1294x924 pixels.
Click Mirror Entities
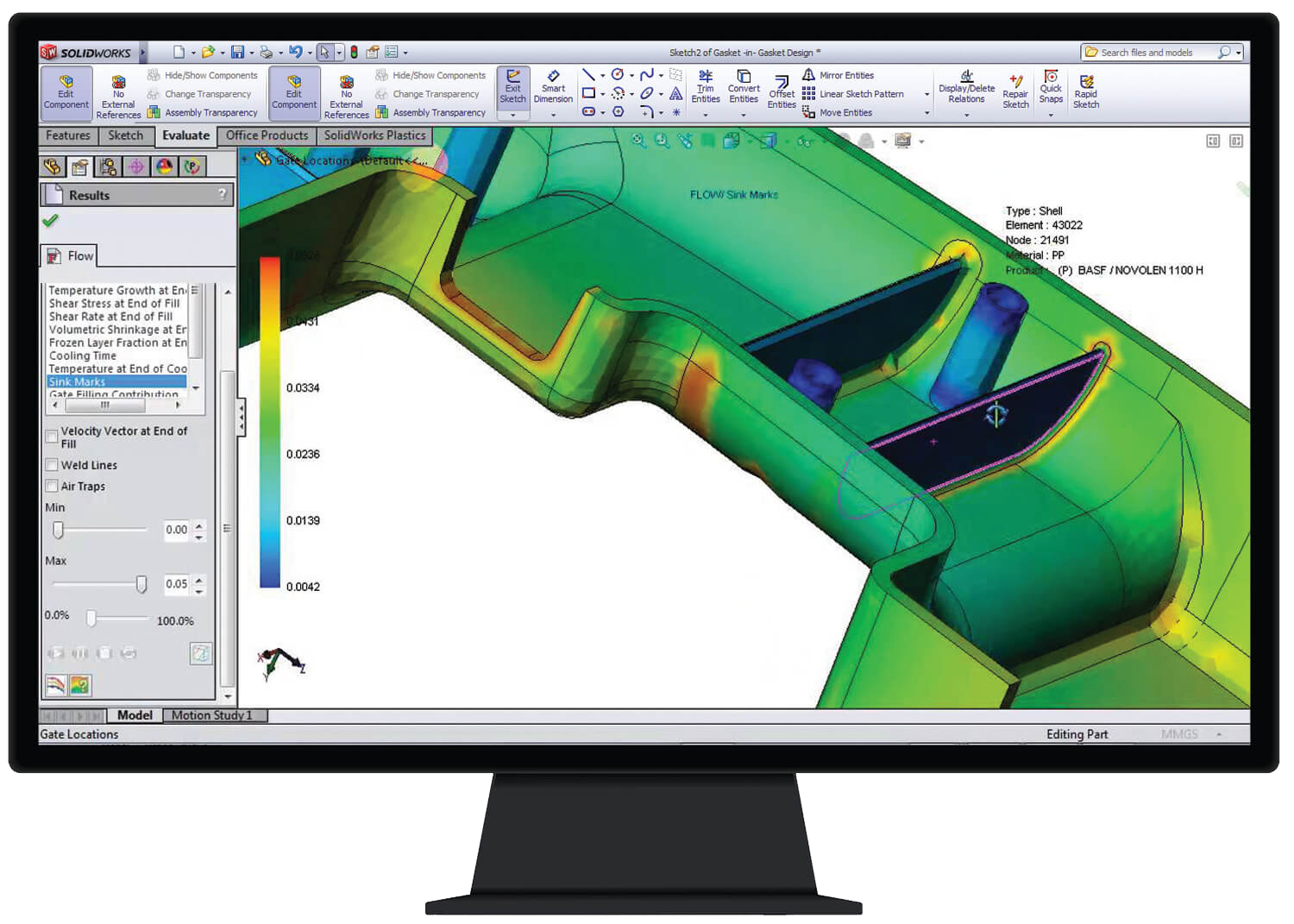838,75
